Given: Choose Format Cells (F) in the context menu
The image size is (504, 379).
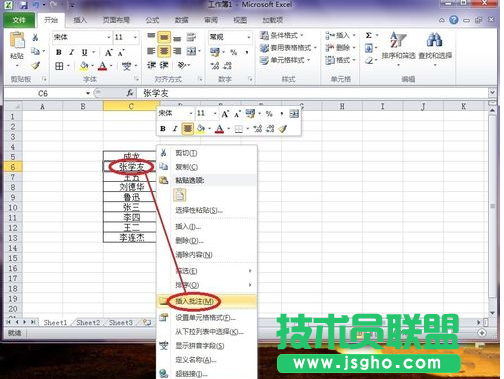Looking at the screenshot, I should pyautogui.click(x=207, y=318).
